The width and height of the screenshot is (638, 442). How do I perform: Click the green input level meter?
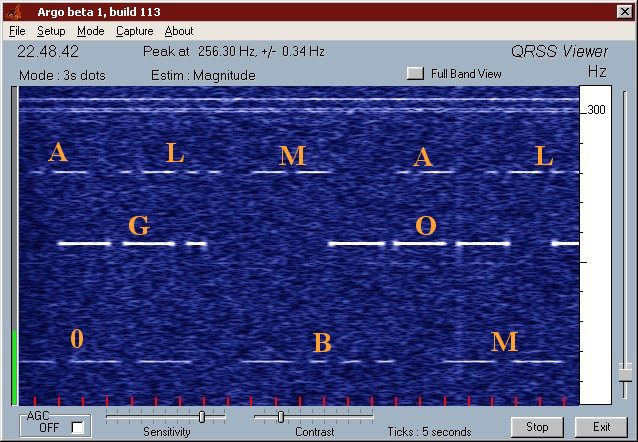[15, 368]
